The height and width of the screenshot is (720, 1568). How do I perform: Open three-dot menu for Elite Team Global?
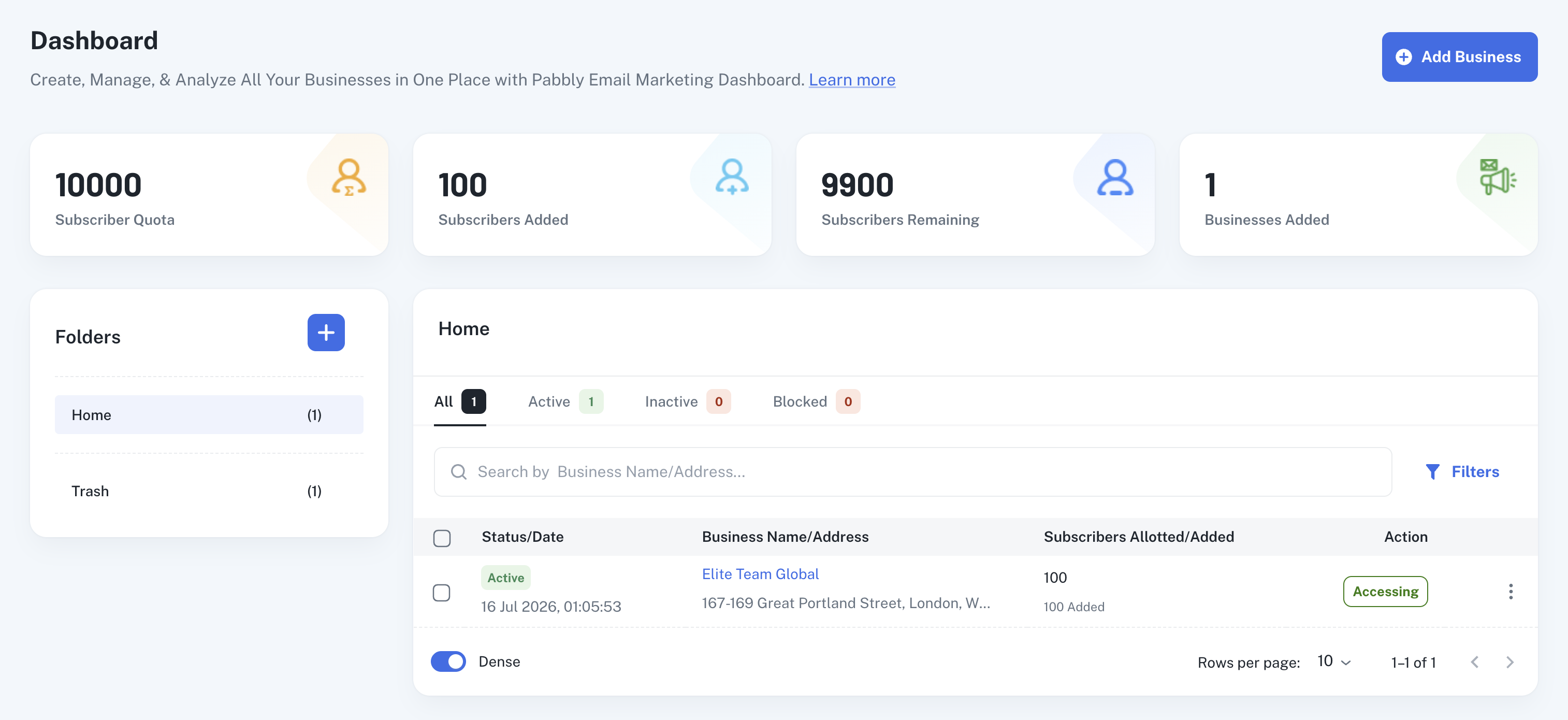point(1510,592)
